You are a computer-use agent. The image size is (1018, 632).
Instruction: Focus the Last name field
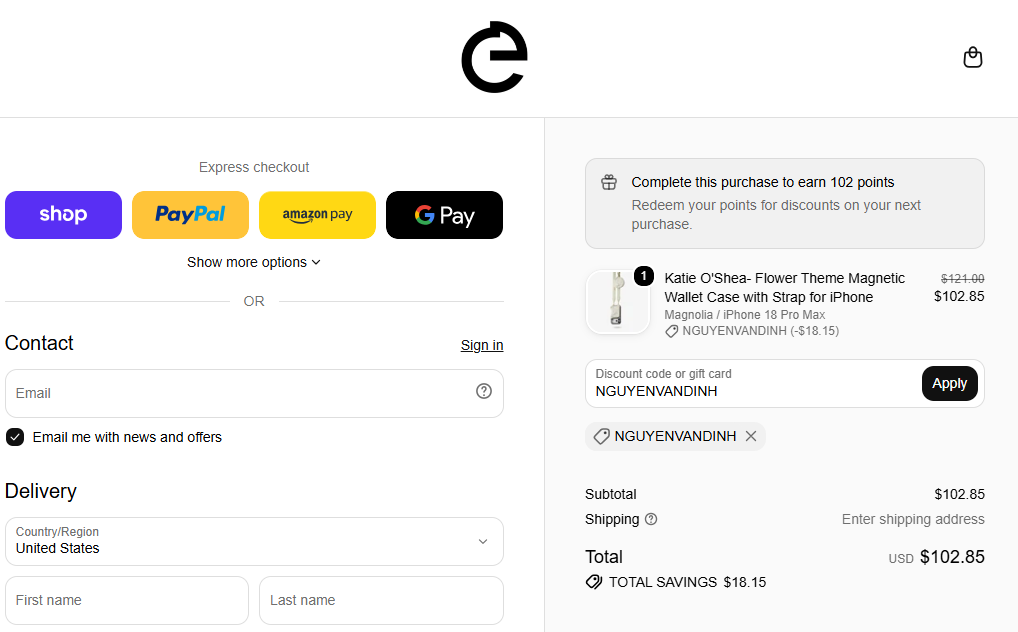pos(382,601)
